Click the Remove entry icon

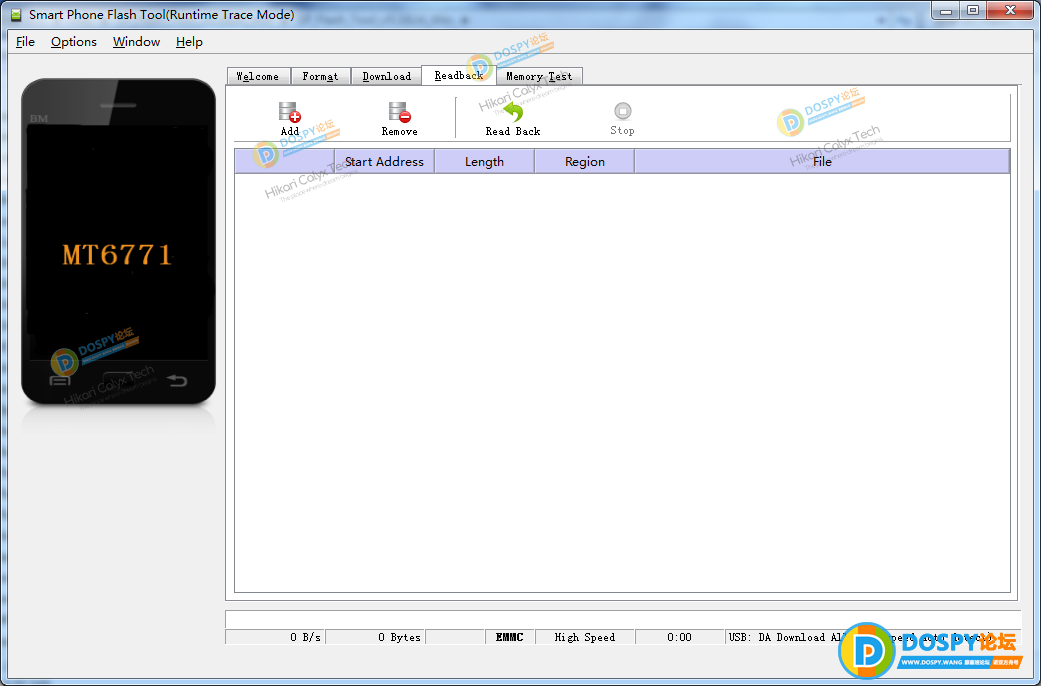click(x=400, y=112)
